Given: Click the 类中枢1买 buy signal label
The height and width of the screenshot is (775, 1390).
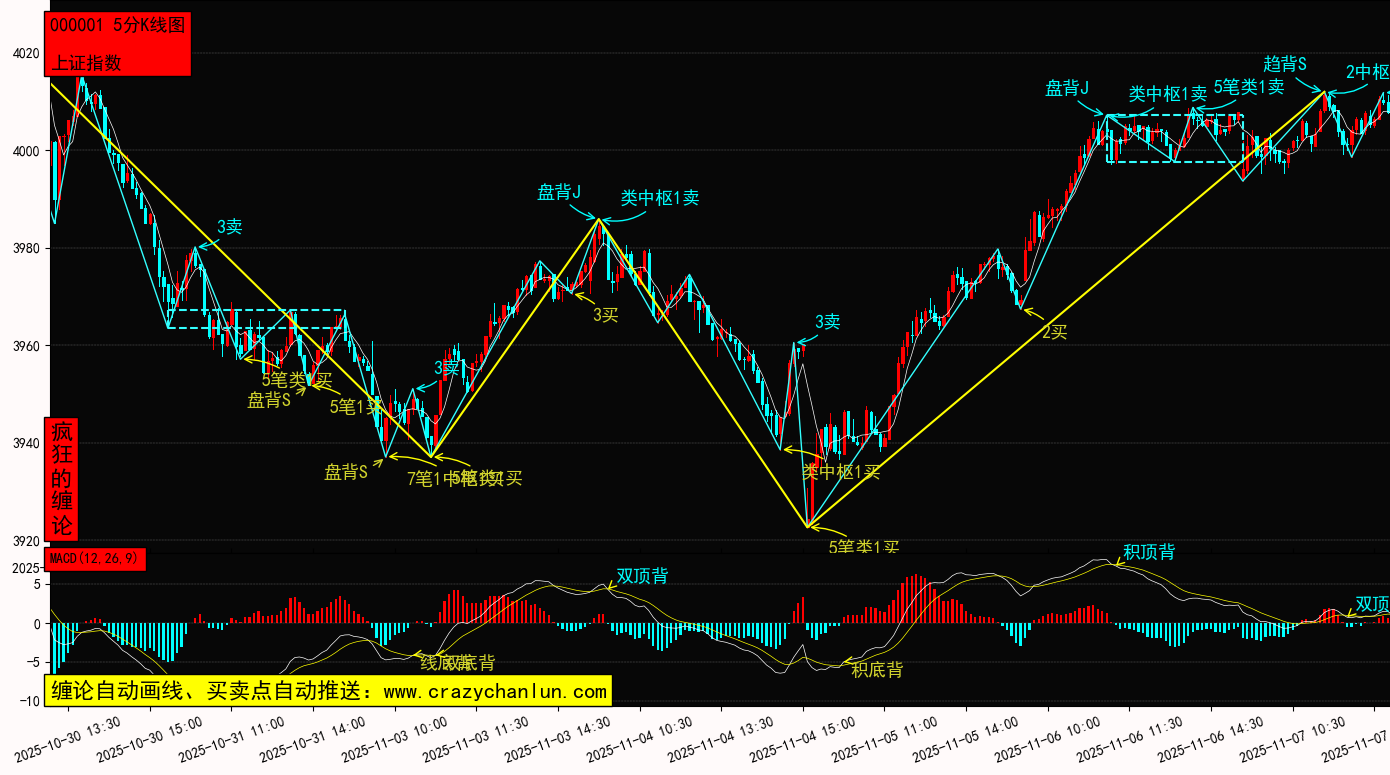Looking at the screenshot, I should (841, 472).
